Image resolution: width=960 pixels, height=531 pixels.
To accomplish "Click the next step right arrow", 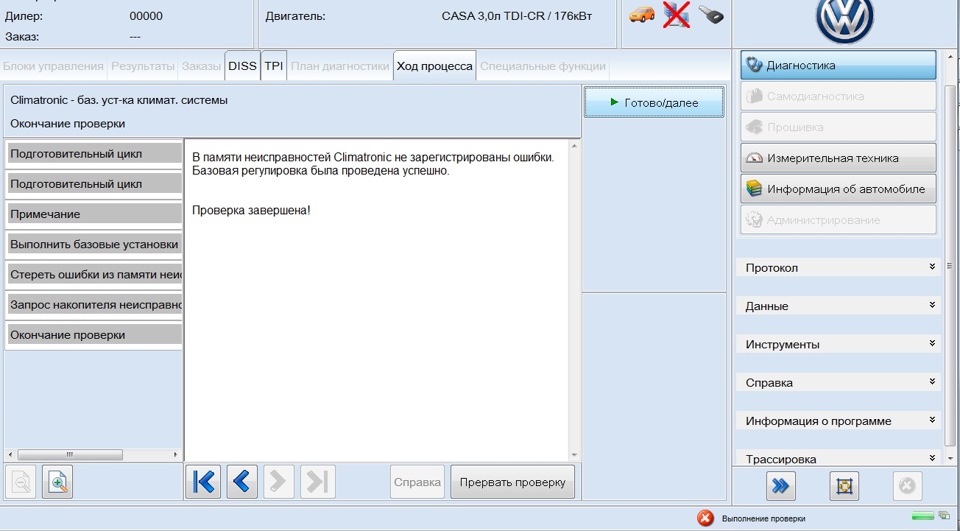I will pos(279,481).
